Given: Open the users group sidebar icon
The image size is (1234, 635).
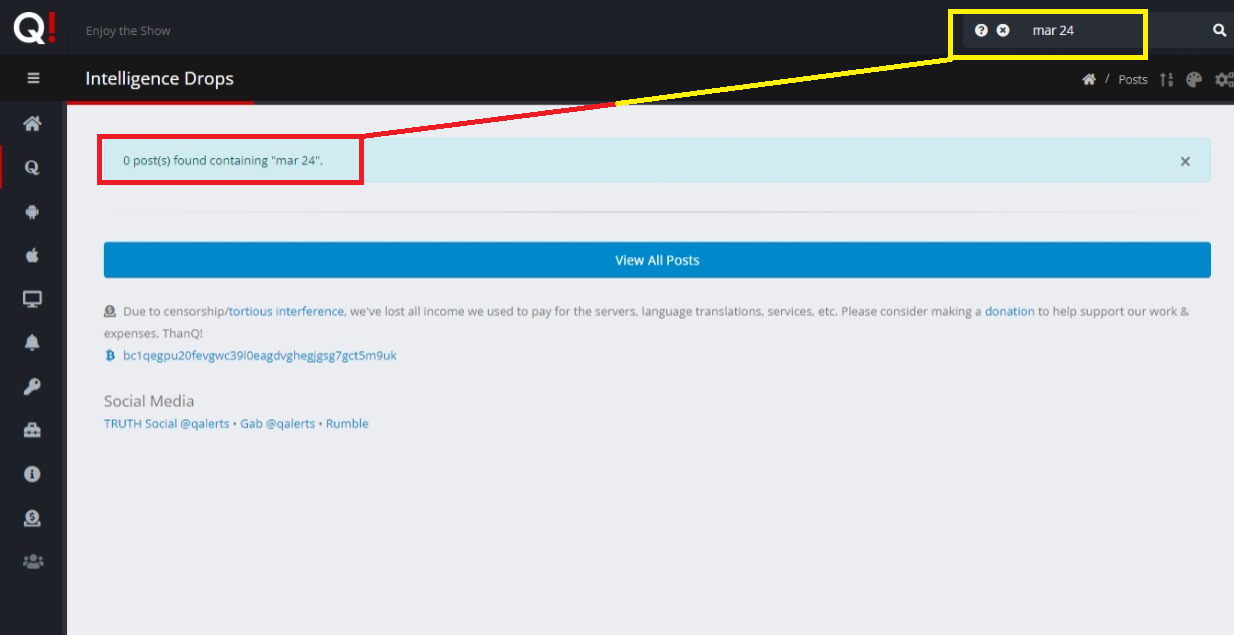Looking at the screenshot, I should 33,562.
